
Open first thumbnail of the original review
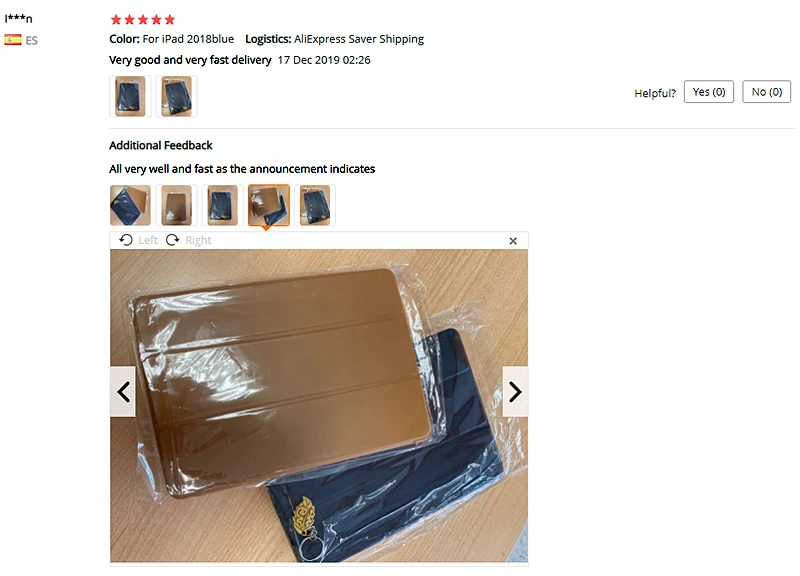coord(130,96)
